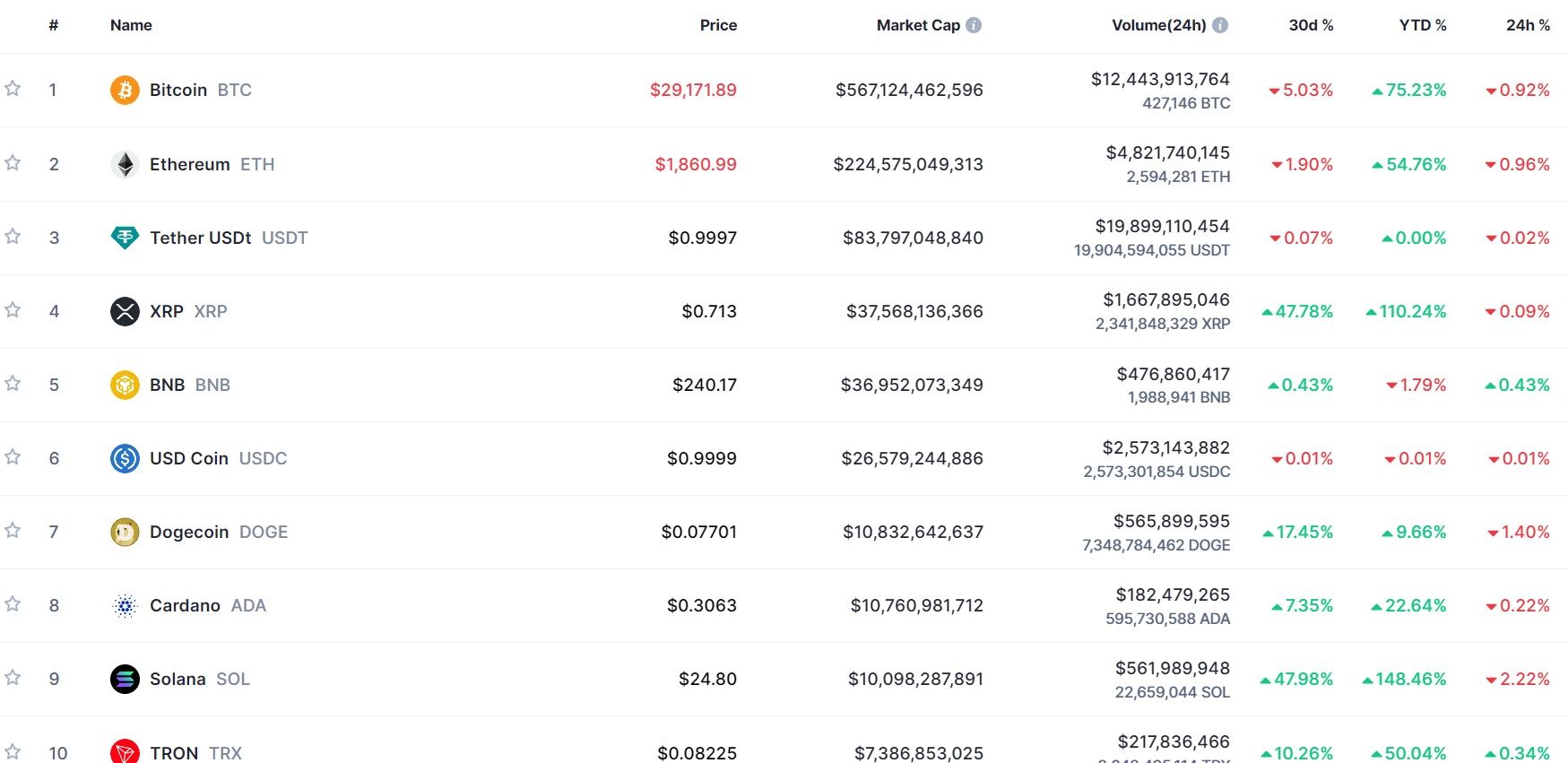
Task: Click the Ethereum diamond logo icon
Action: click(125, 164)
